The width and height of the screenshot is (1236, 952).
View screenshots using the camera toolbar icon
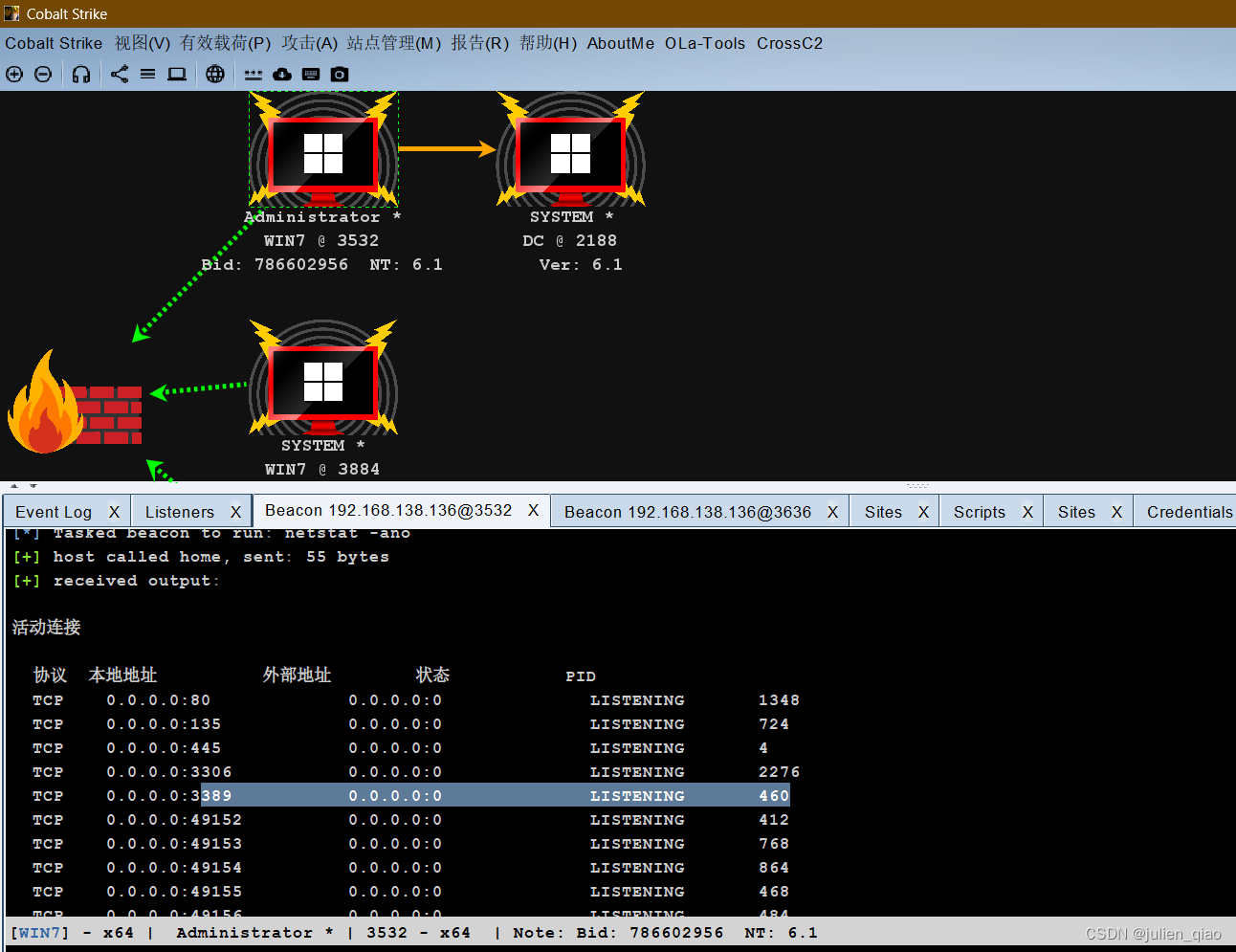click(340, 74)
